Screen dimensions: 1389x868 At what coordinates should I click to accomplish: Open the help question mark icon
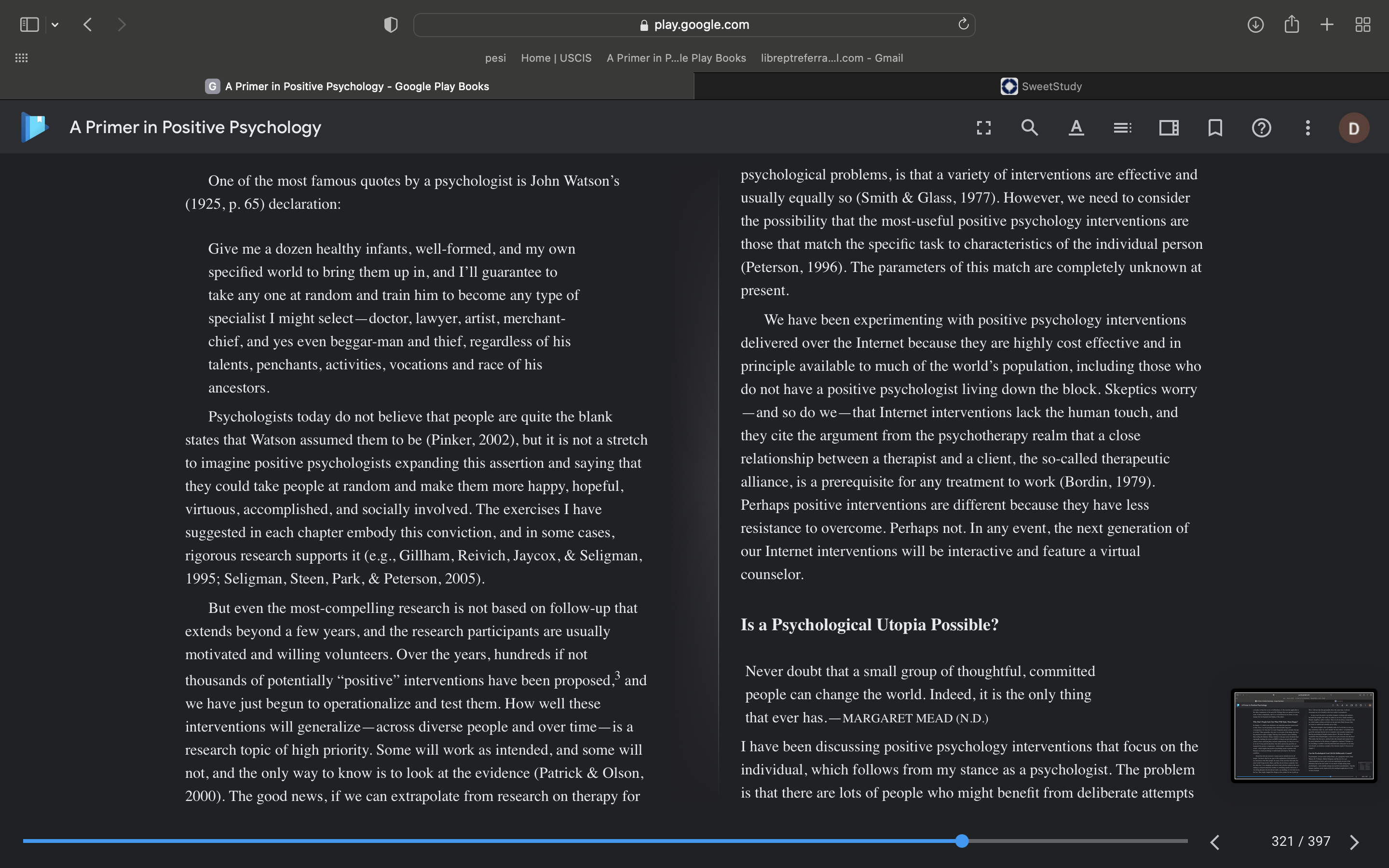(x=1262, y=127)
